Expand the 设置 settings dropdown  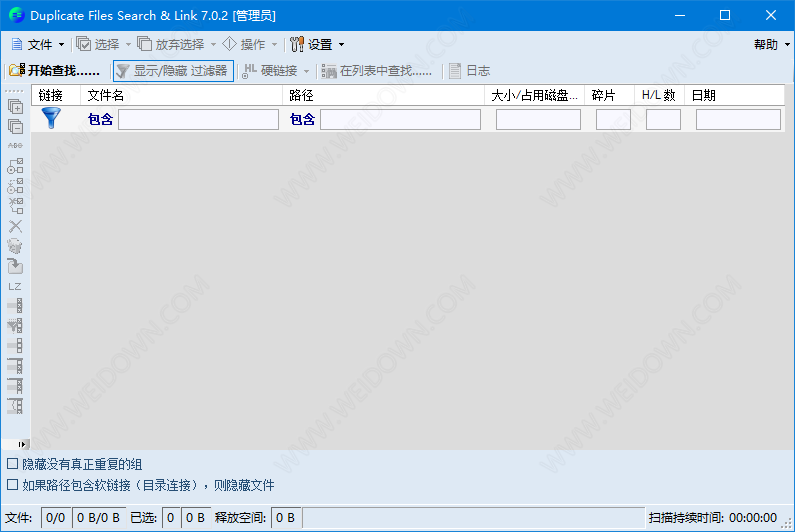[317, 44]
